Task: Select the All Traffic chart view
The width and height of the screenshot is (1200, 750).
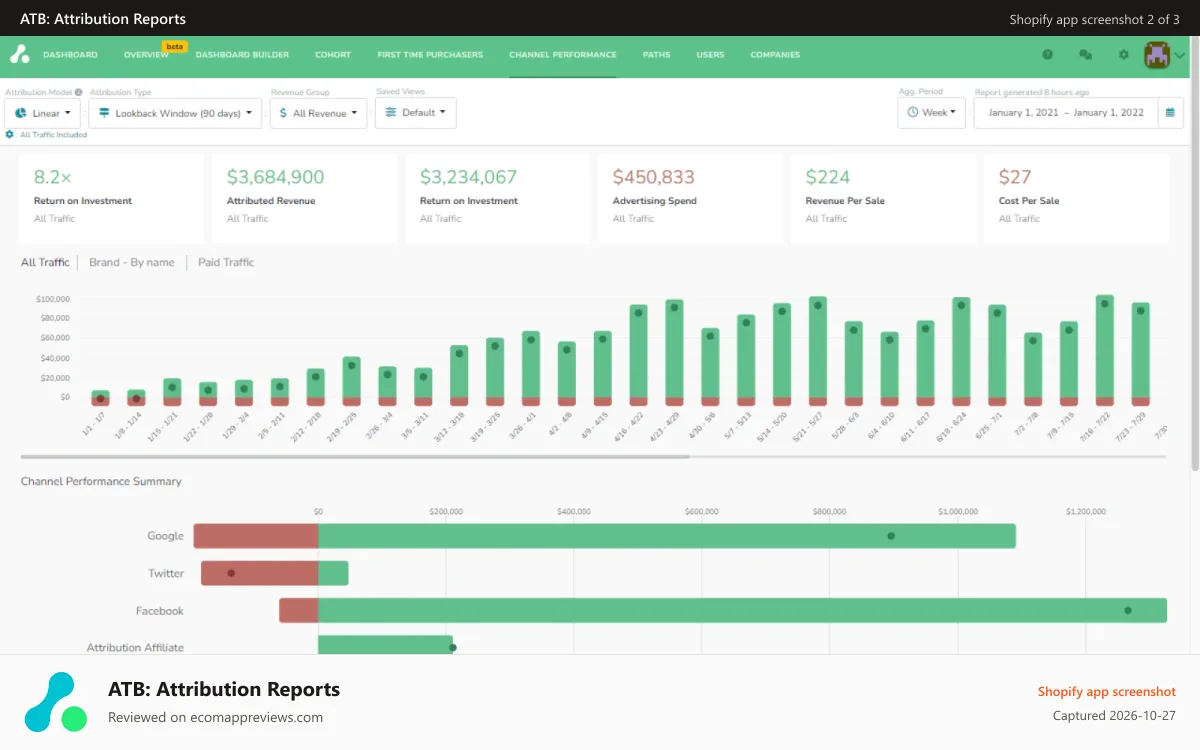Action: [45, 262]
